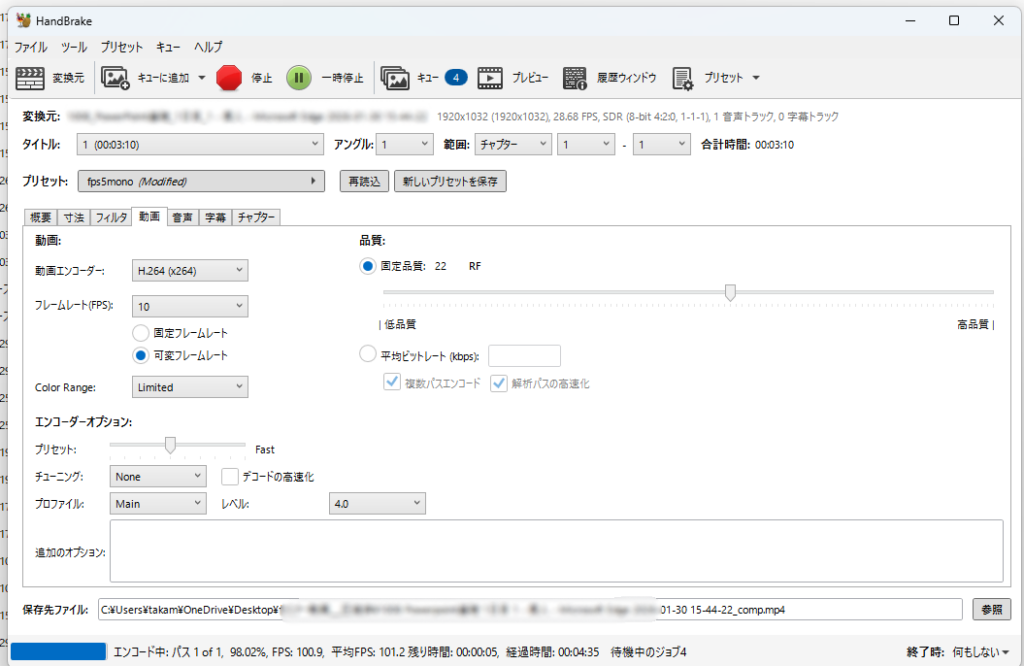The image size is (1024, 666).
Task: Expand the フレームレート(FPS) dropdown
Action: tap(190, 306)
